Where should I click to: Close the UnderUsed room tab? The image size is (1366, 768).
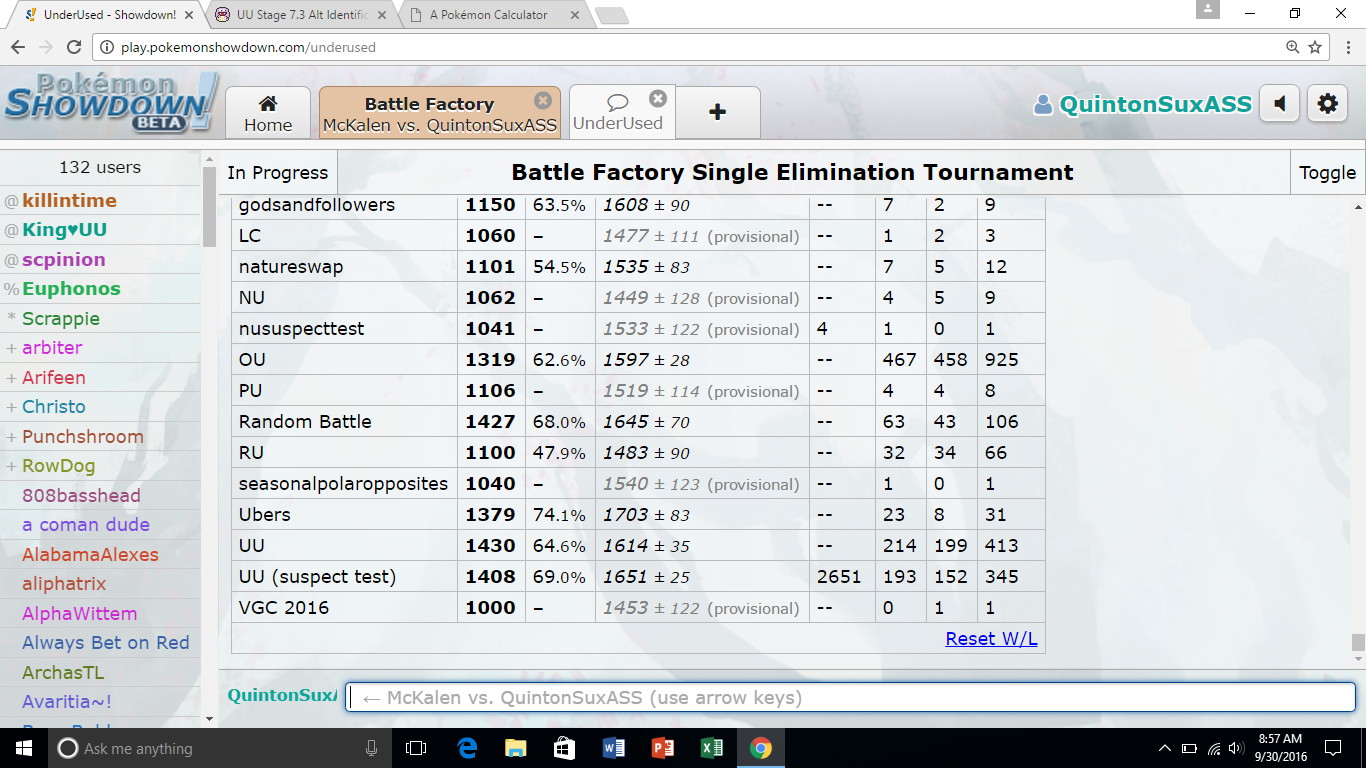(658, 98)
